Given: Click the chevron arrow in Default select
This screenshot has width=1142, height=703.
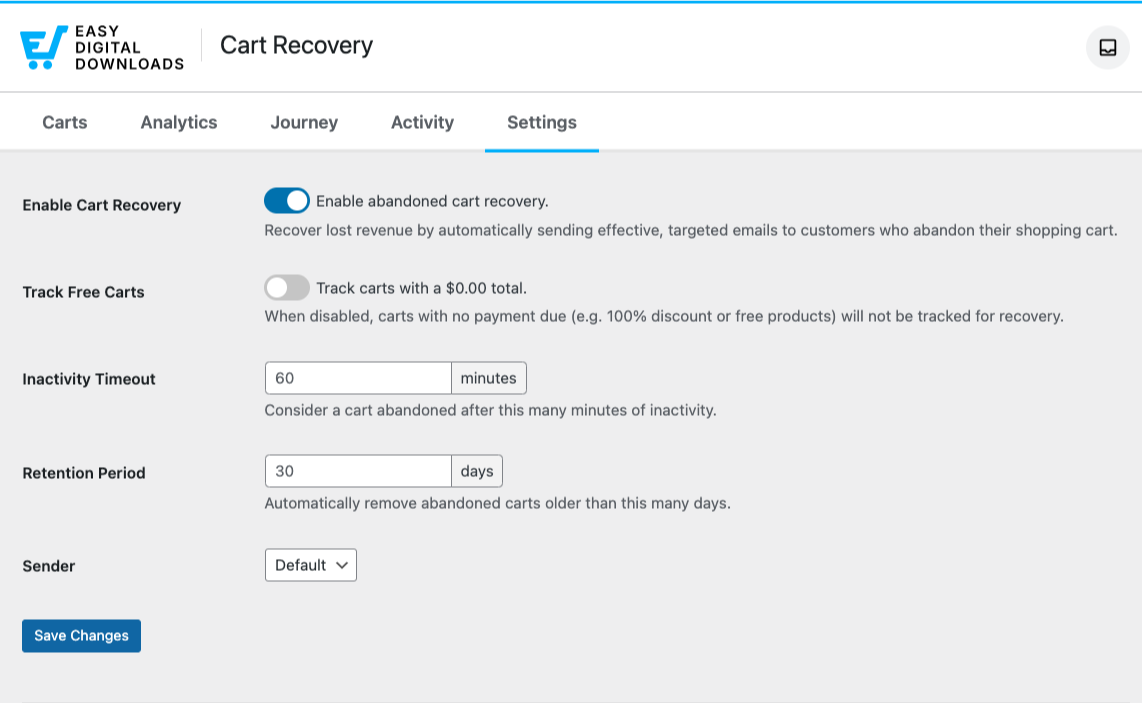Looking at the screenshot, I should (x=342, y=565).
